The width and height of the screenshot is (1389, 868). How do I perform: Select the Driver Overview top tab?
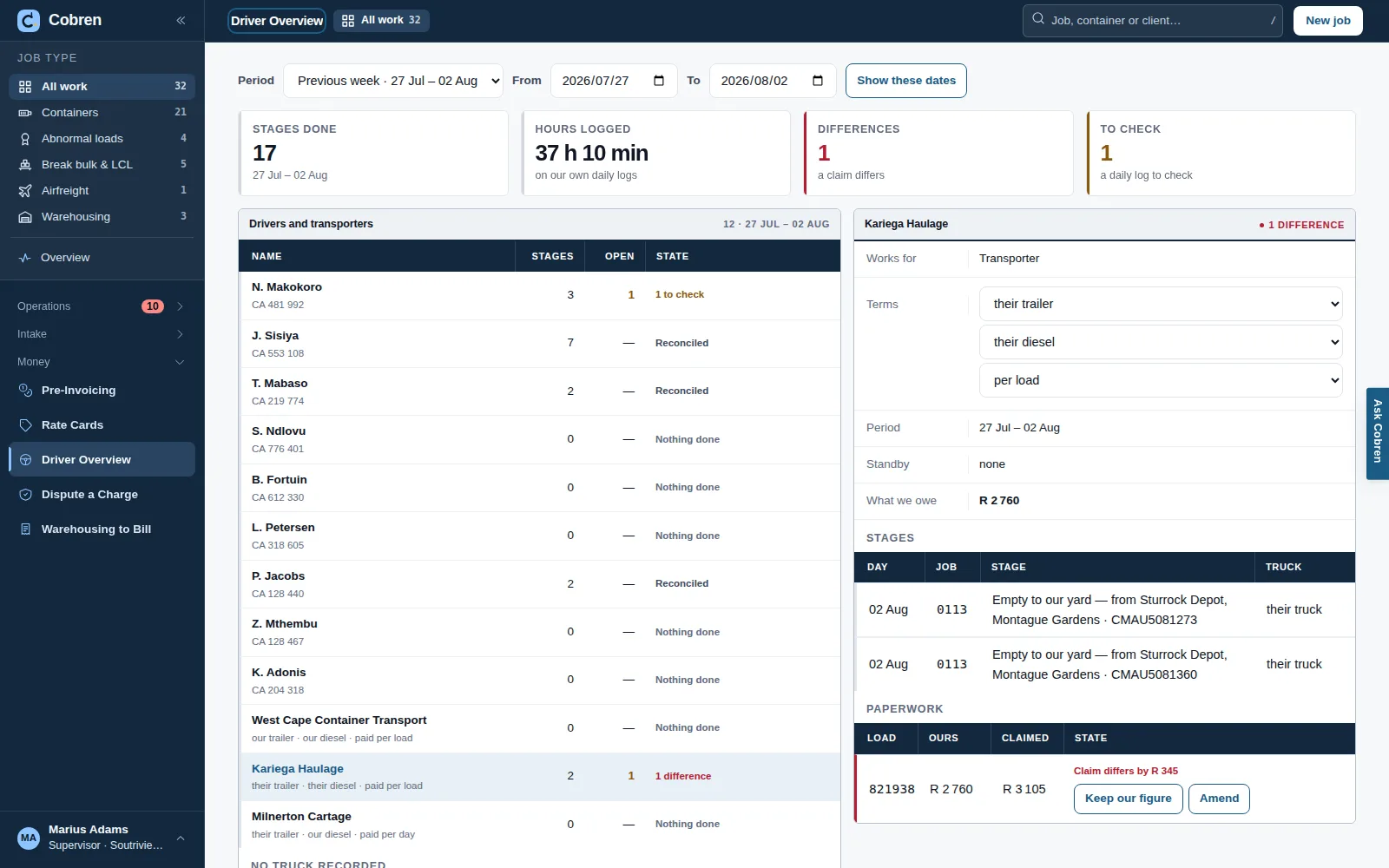[x=277, y=21]
